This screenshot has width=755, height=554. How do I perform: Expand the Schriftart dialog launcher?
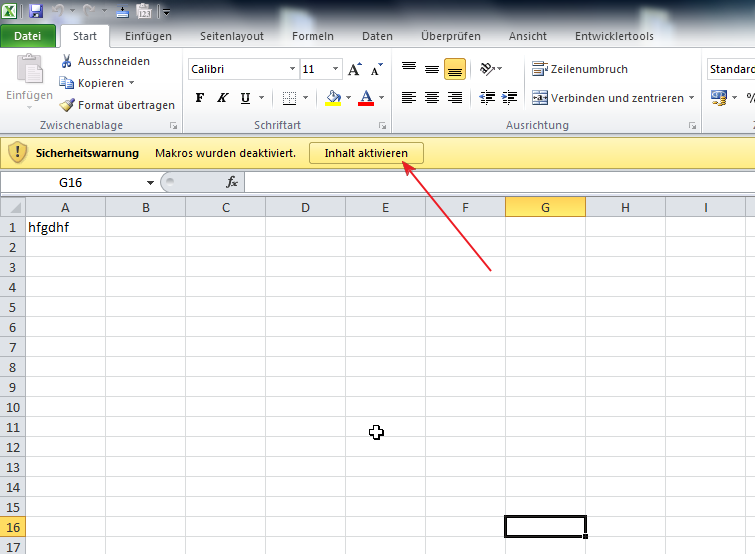coord(382,126)
